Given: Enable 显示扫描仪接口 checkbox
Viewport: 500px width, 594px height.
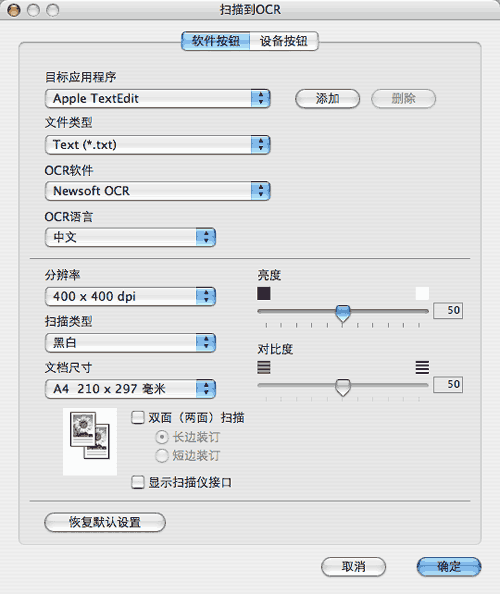Looking at the screenshot, I should tap(138, 482).
